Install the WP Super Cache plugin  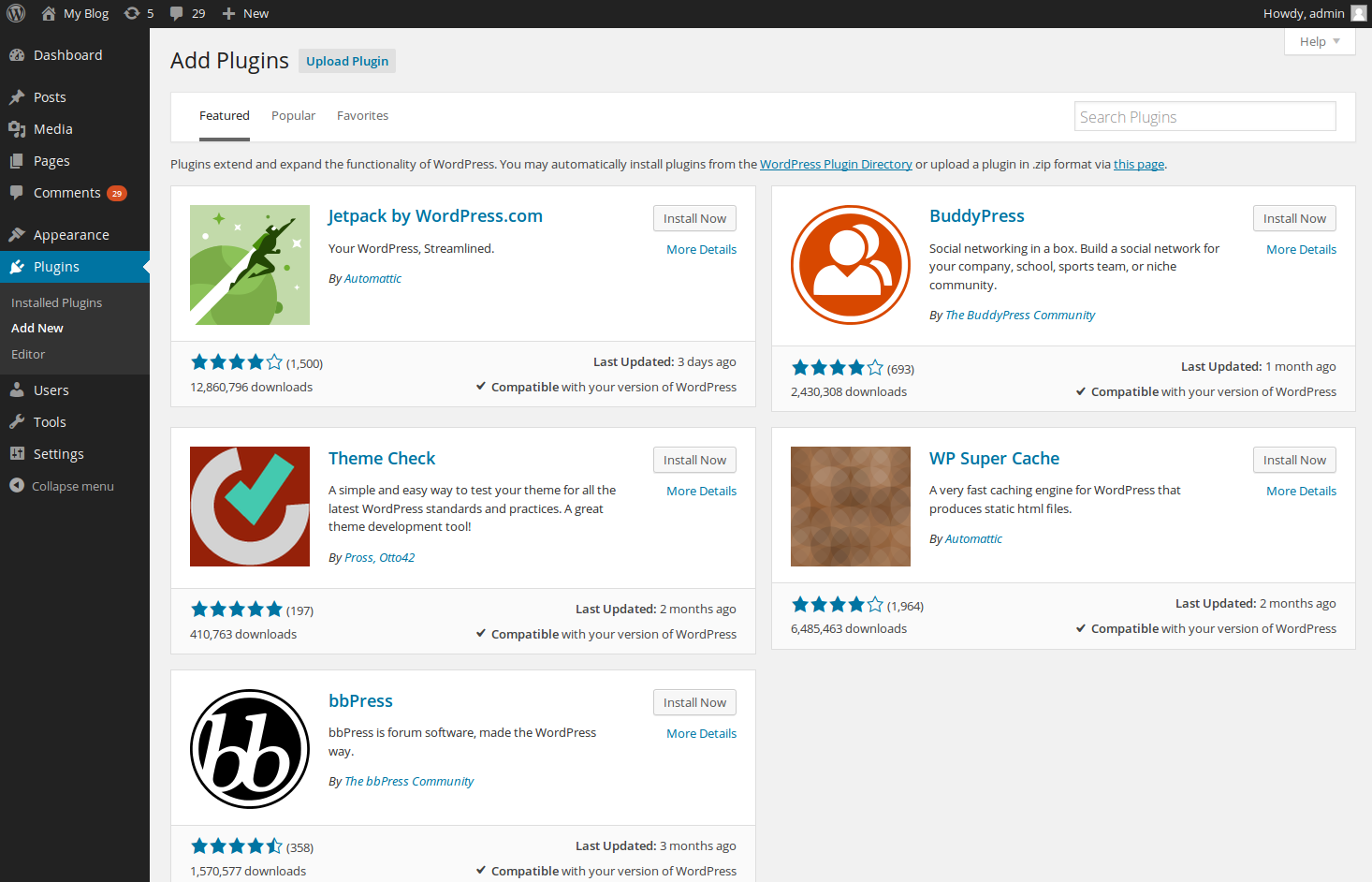1293,460
